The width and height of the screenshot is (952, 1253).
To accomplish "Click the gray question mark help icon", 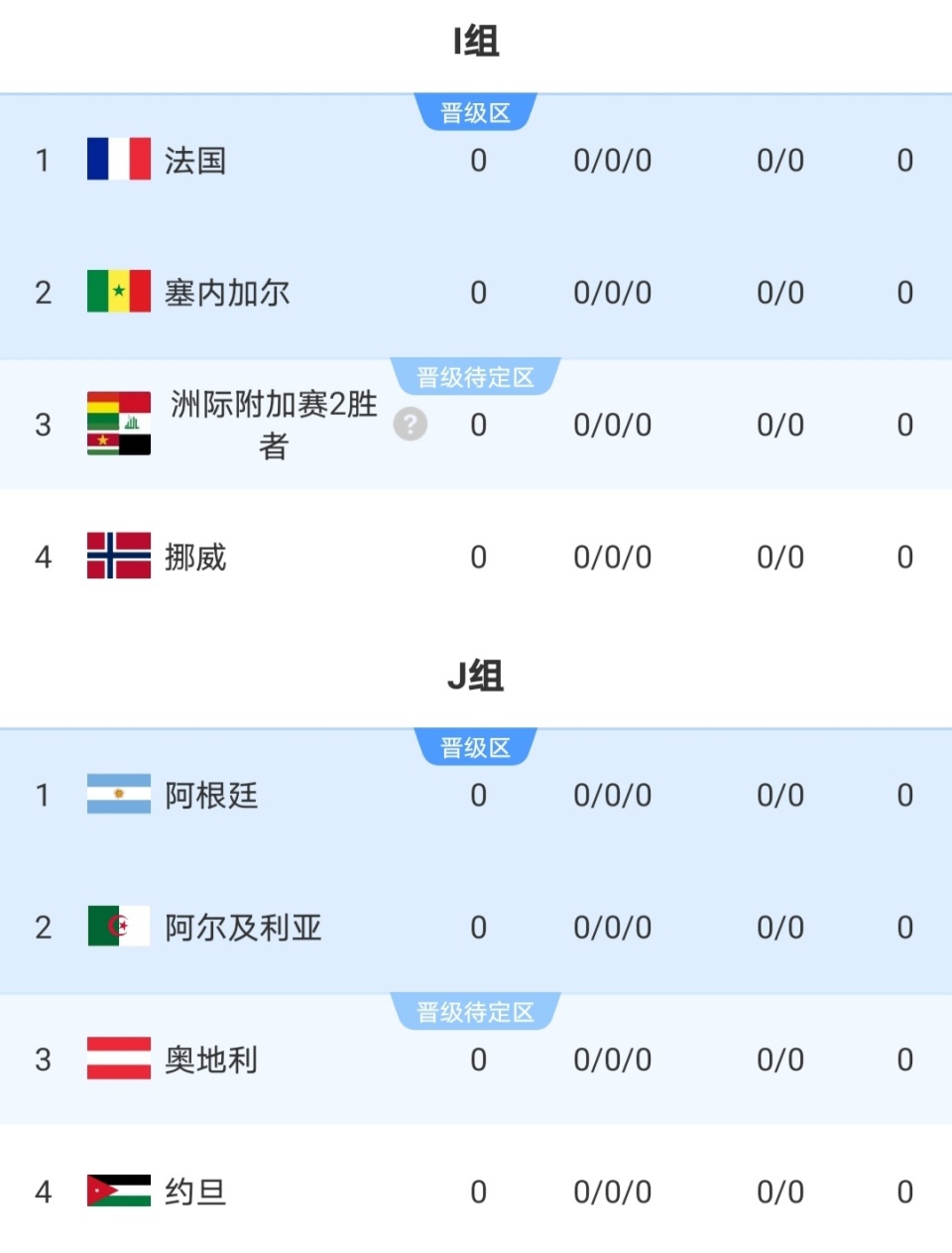I will 410,425.
